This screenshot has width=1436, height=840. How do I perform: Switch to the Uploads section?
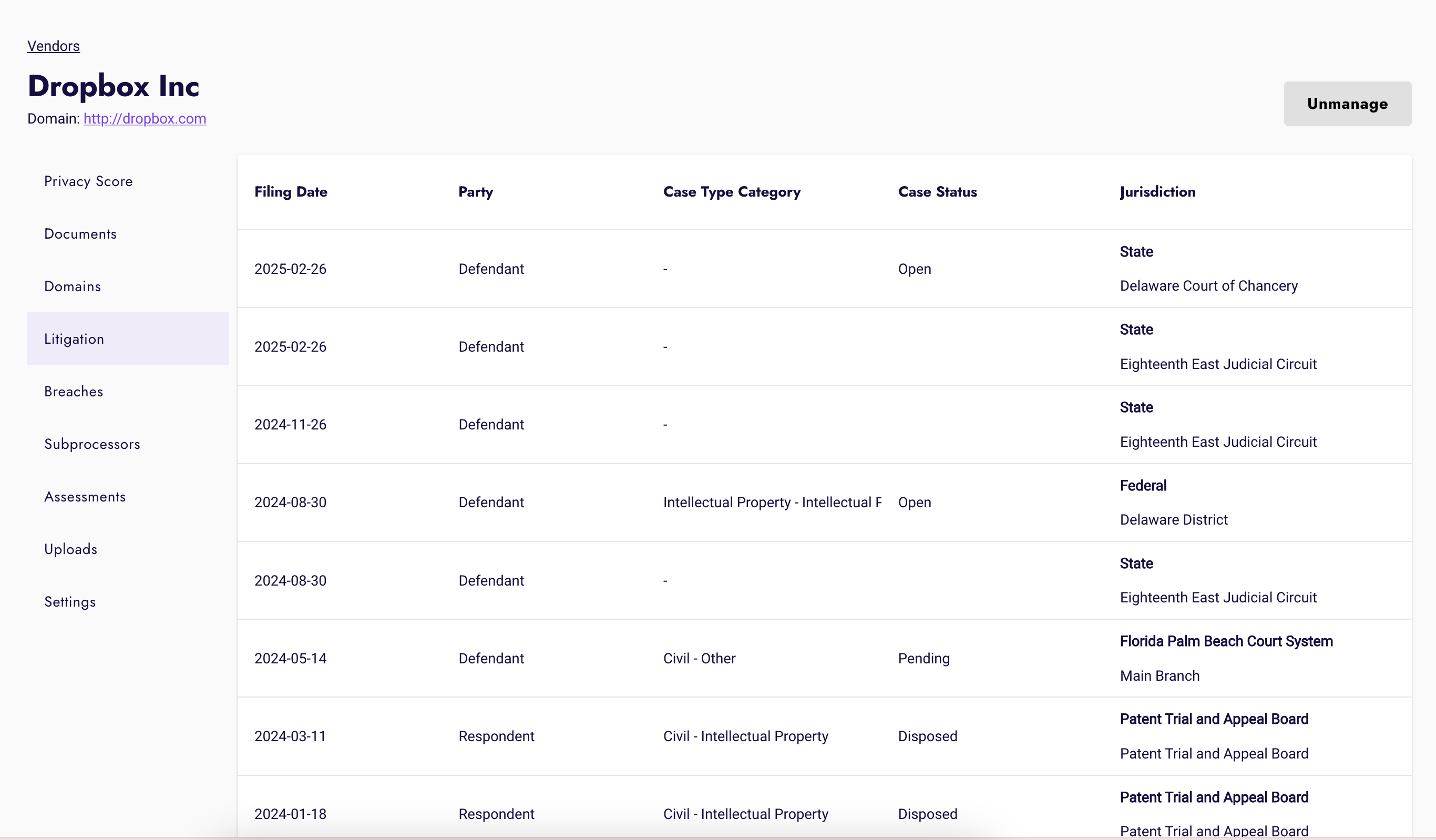128,549
